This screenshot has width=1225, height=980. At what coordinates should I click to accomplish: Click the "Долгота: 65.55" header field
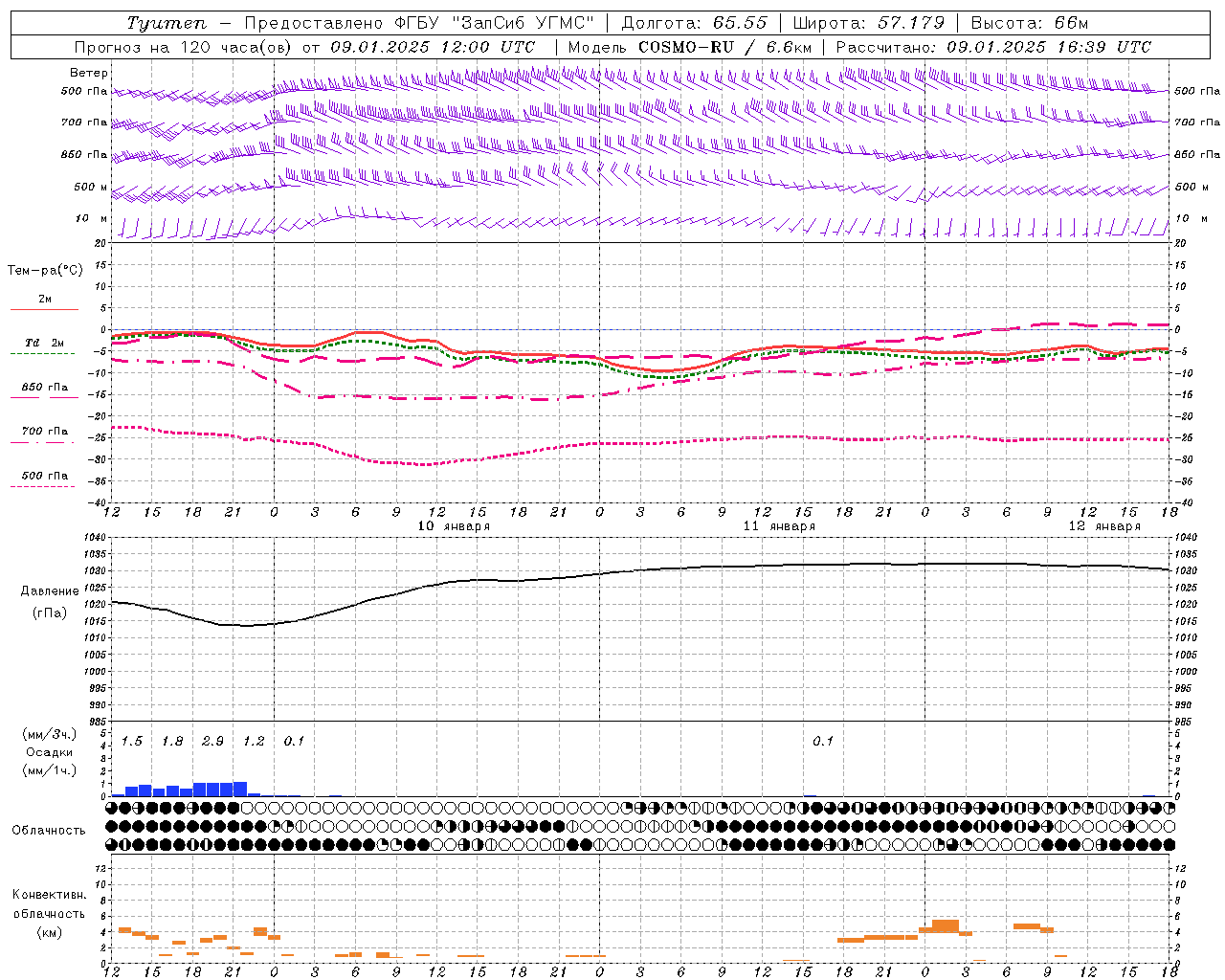tap(694, 23)
